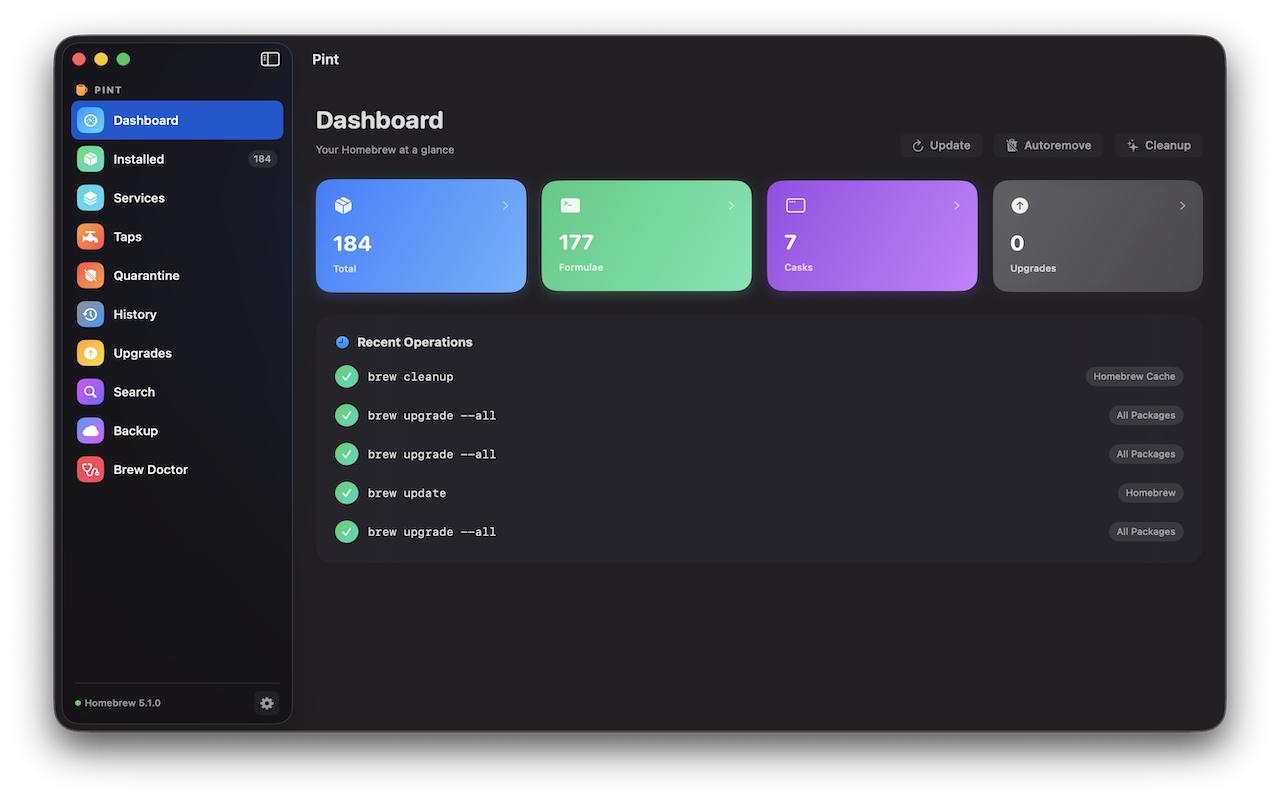1280x800 pixels.
Task: Click the Cleanup button
Action: pos(1158,145)
